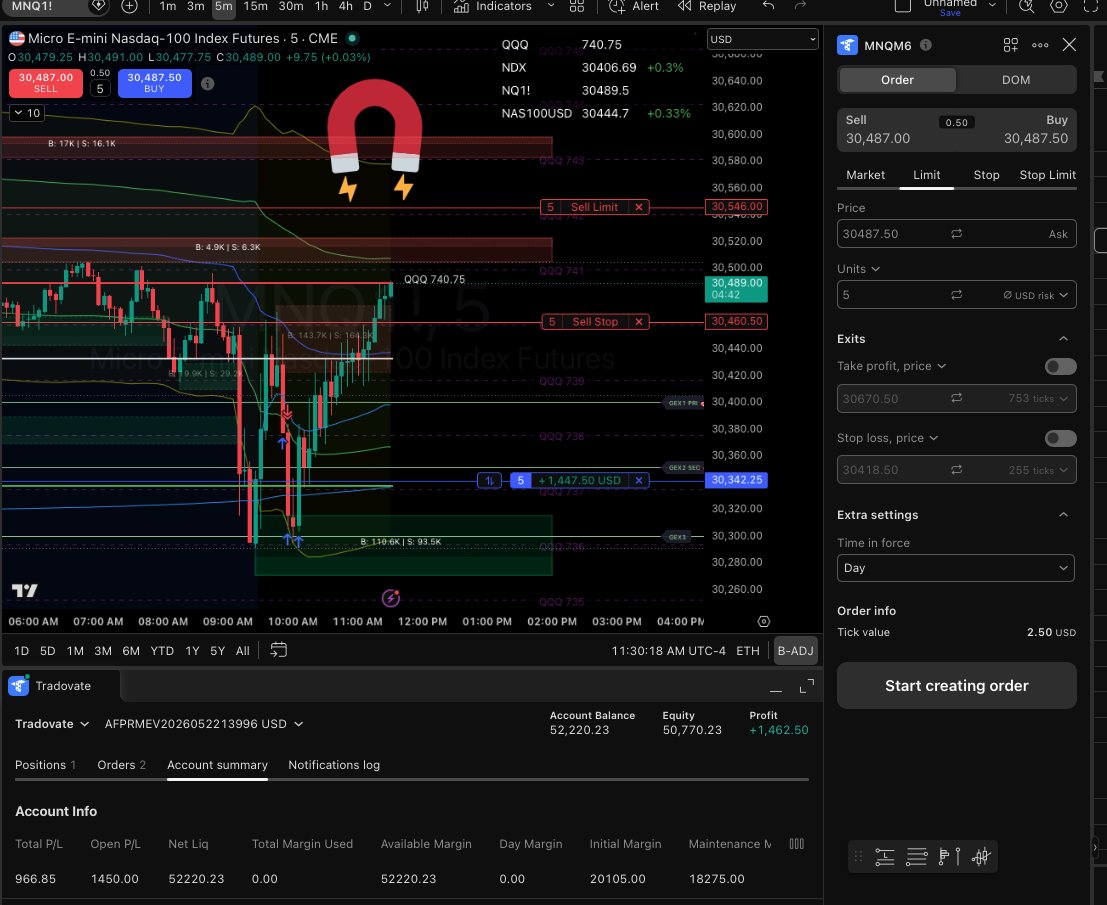1107x905 pixels.
Task: Switch to the 15m timeframe
Action: click(256, 6)
